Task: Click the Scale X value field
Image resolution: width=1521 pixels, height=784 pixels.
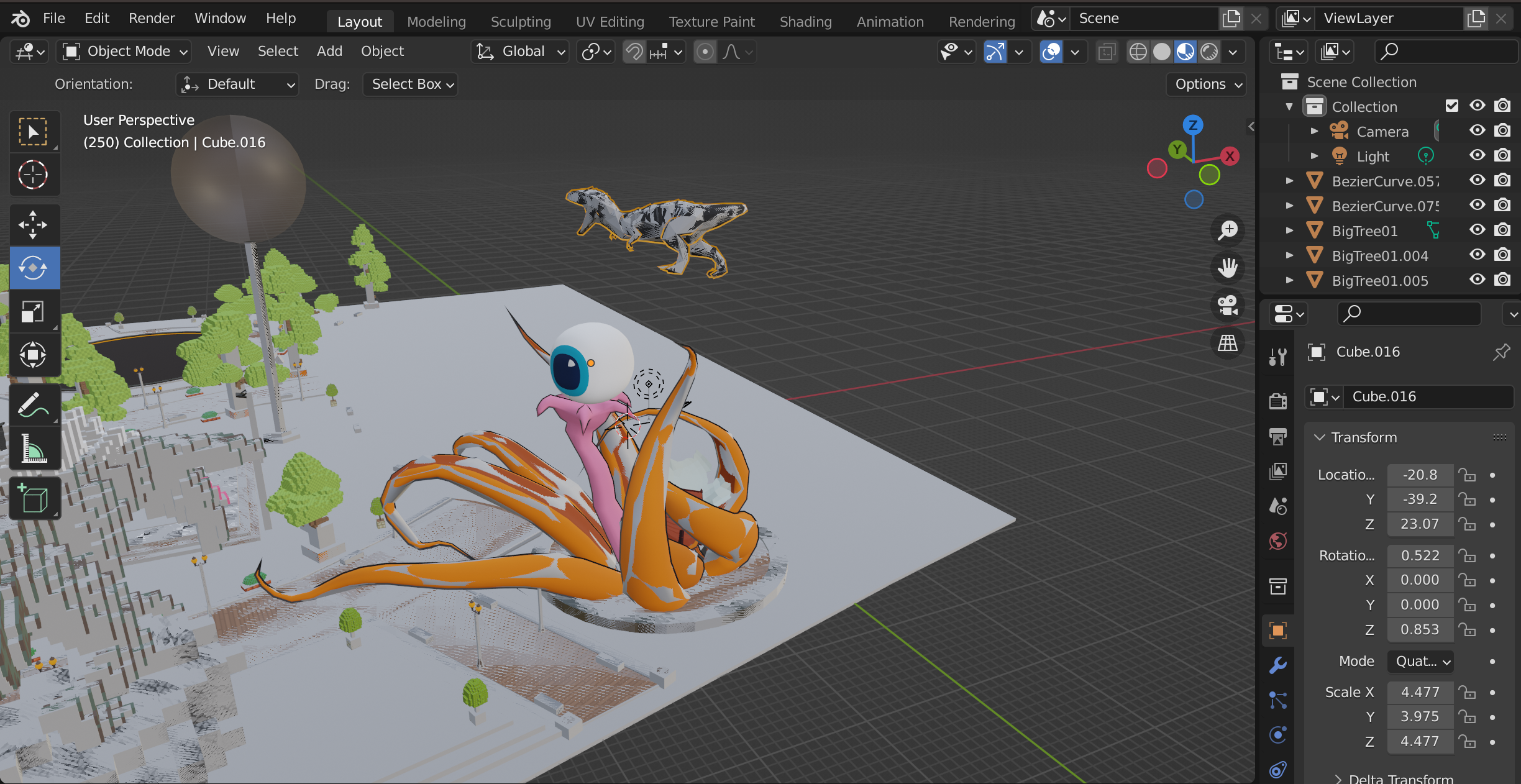Action: 1419,692
